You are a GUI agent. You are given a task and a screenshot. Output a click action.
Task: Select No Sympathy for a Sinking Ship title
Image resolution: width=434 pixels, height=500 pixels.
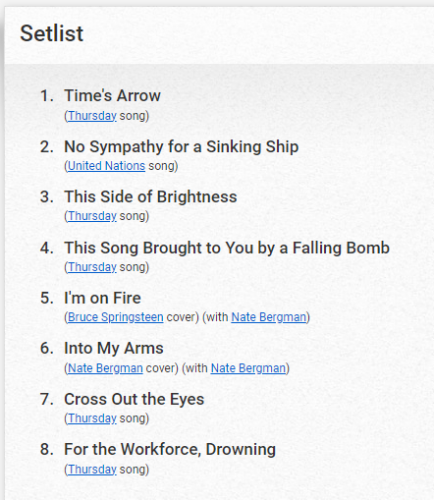click(181, 147)
